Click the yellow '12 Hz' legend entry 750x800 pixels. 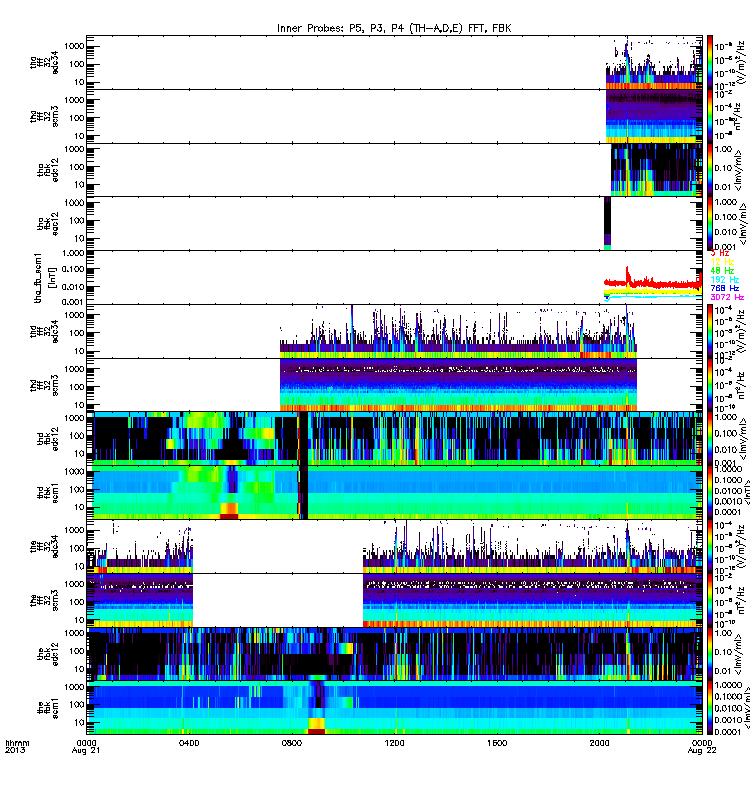click(721, 262)
